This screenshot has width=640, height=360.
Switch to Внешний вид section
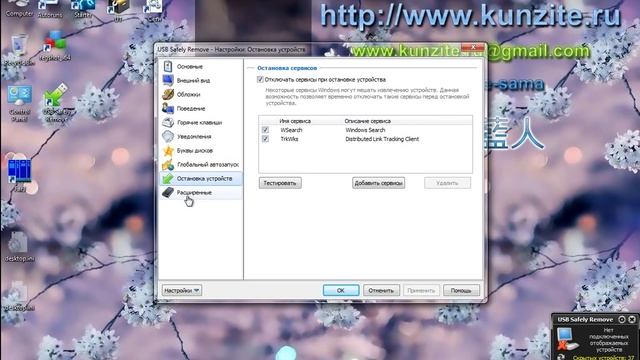193,80
